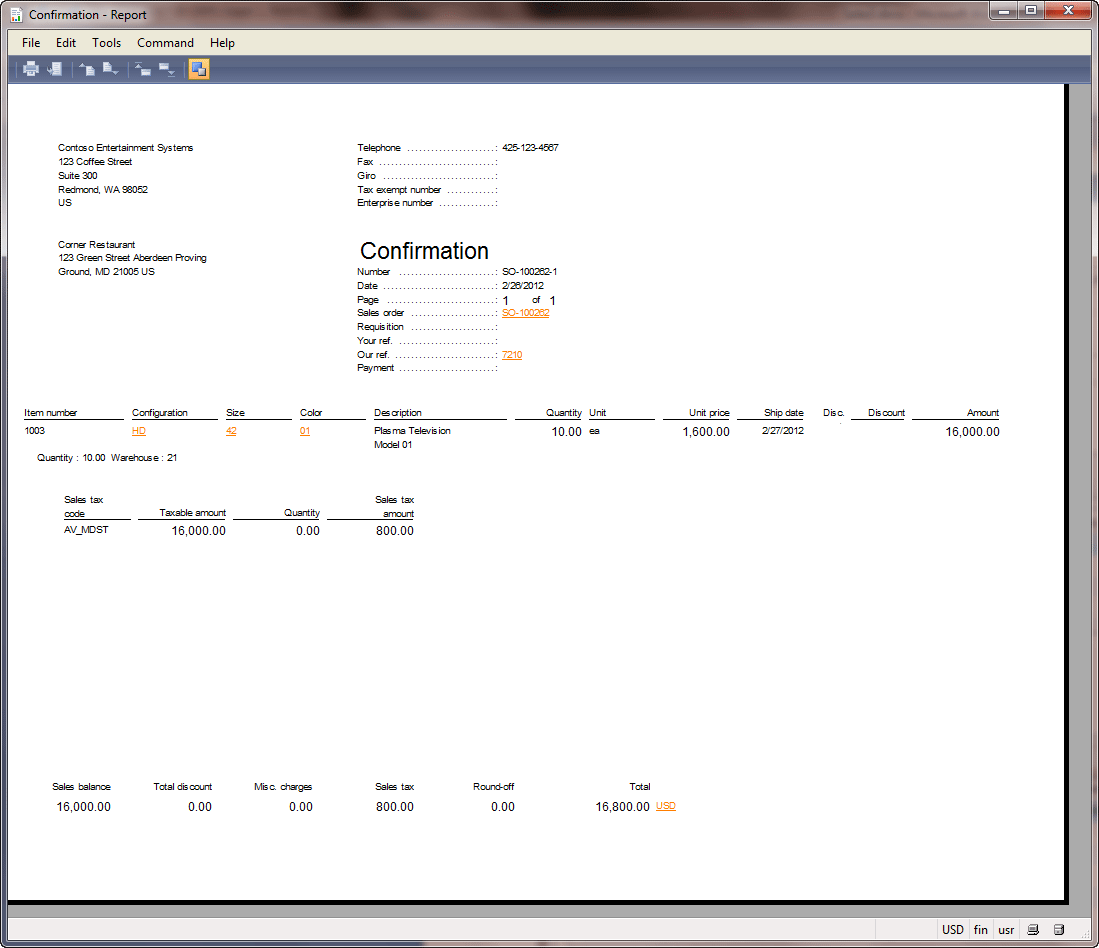The height and width of the screenshot is (948, 1099).
Task: Open sales order SO-100262 link
Action: coord(526,313)
